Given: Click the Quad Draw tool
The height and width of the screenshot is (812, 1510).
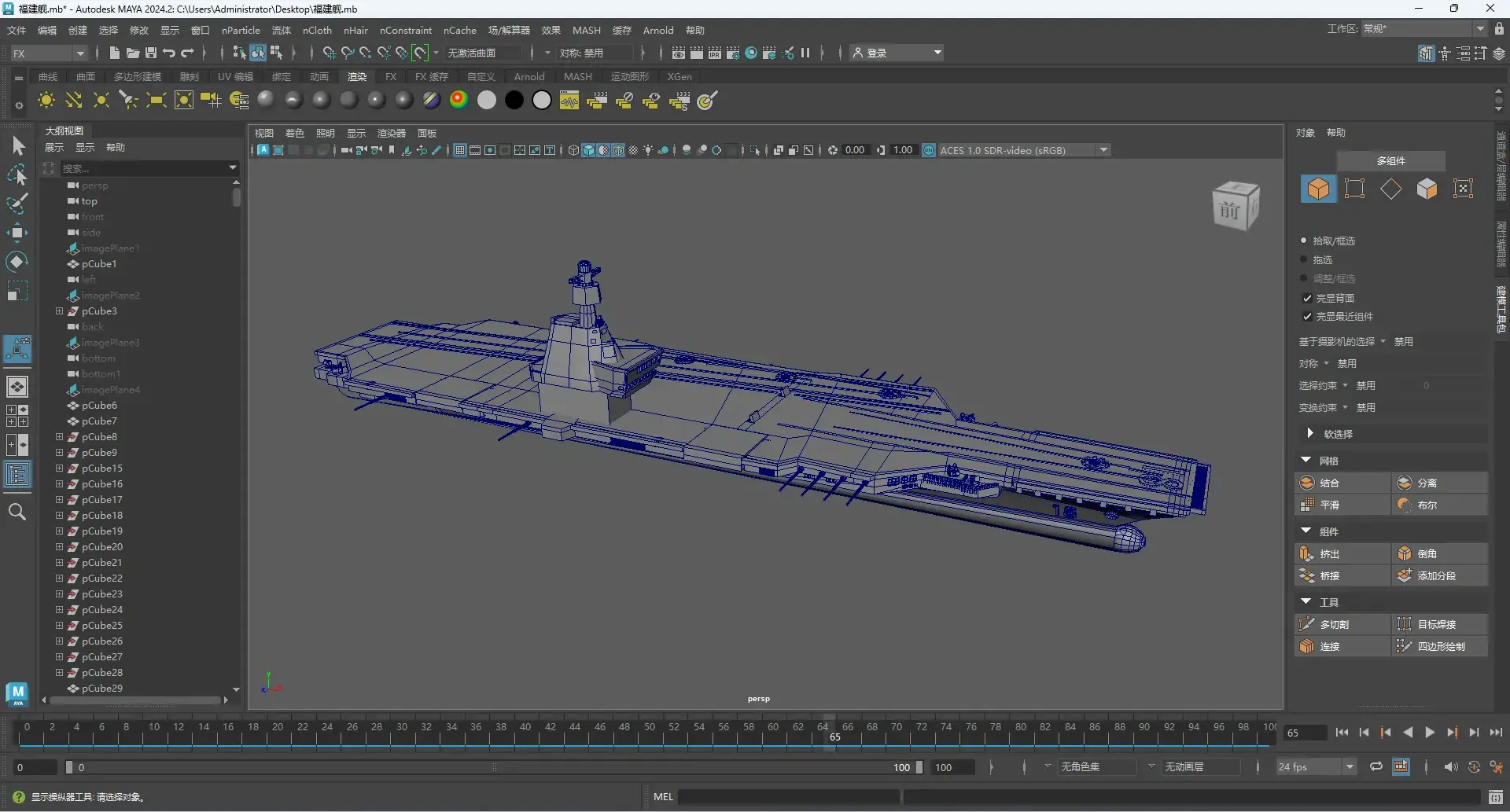Looking at the screenshot, I should [1440, 646].
